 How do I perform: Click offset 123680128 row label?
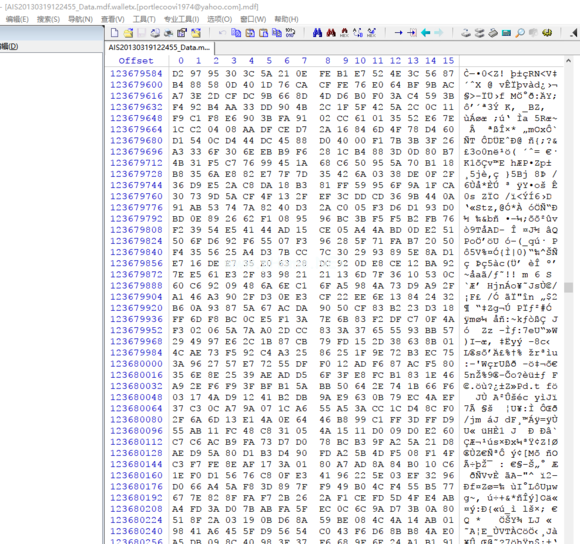click(x=136, y=453)
